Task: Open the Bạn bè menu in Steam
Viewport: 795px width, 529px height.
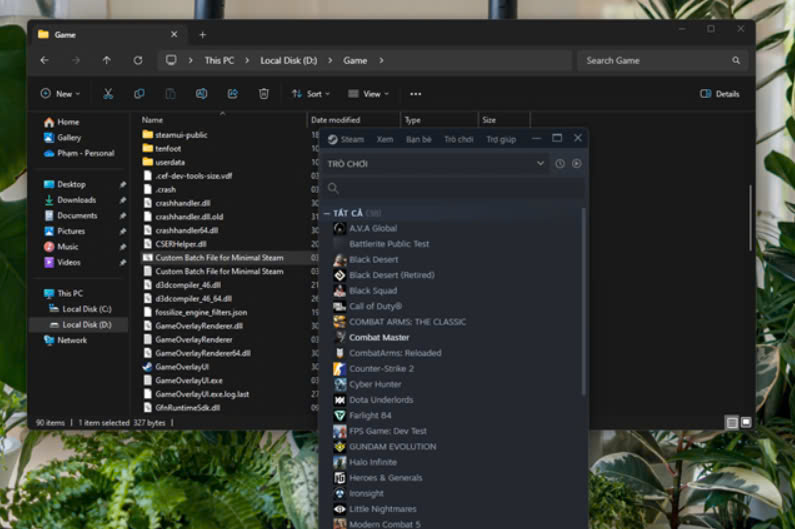Action: (419, 139)
